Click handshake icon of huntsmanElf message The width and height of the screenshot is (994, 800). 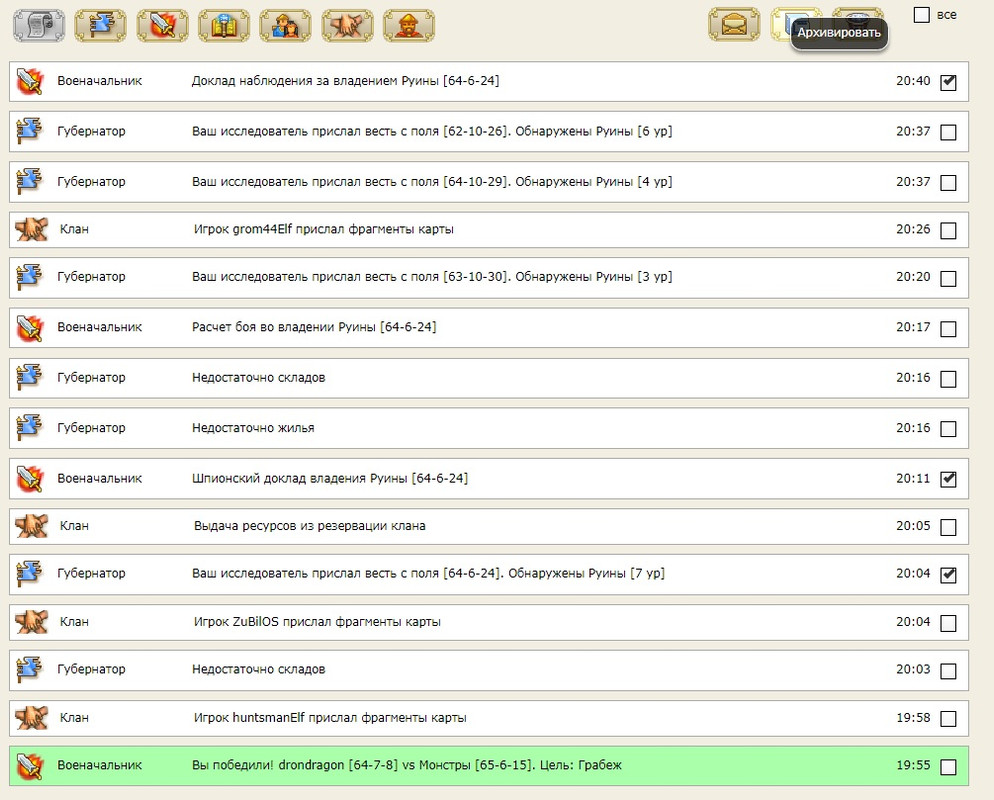(31, 718)
